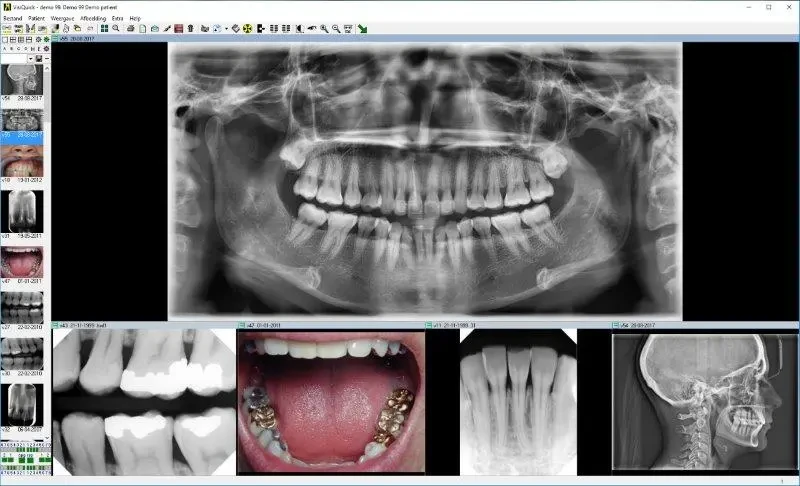Screen dimensions: 800x486
Task: Click the red save disk icon
Action: tap(179, 28)
